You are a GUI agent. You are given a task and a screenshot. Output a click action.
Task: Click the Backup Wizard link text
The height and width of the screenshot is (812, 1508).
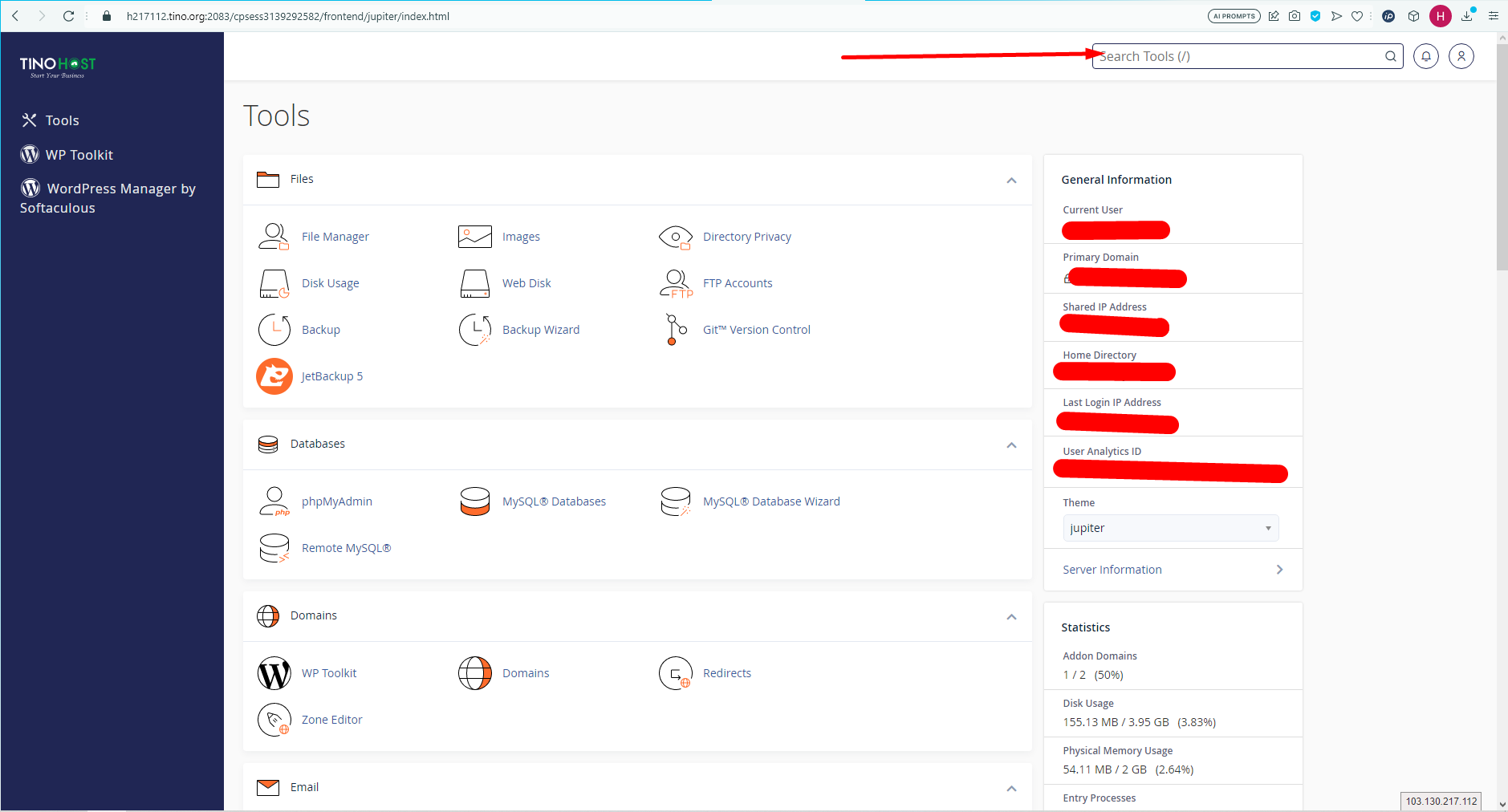541,330
